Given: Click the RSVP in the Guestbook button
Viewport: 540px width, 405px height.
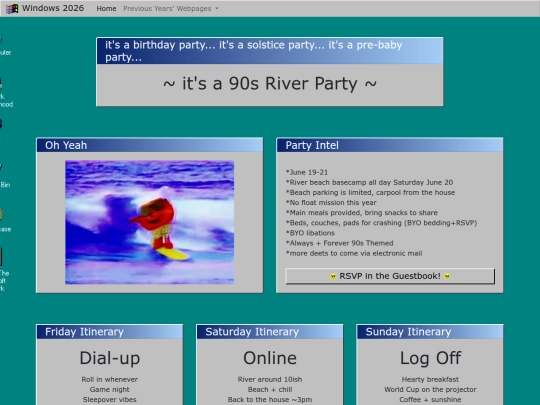Looking at the screenshot, I should coord(390,276).
